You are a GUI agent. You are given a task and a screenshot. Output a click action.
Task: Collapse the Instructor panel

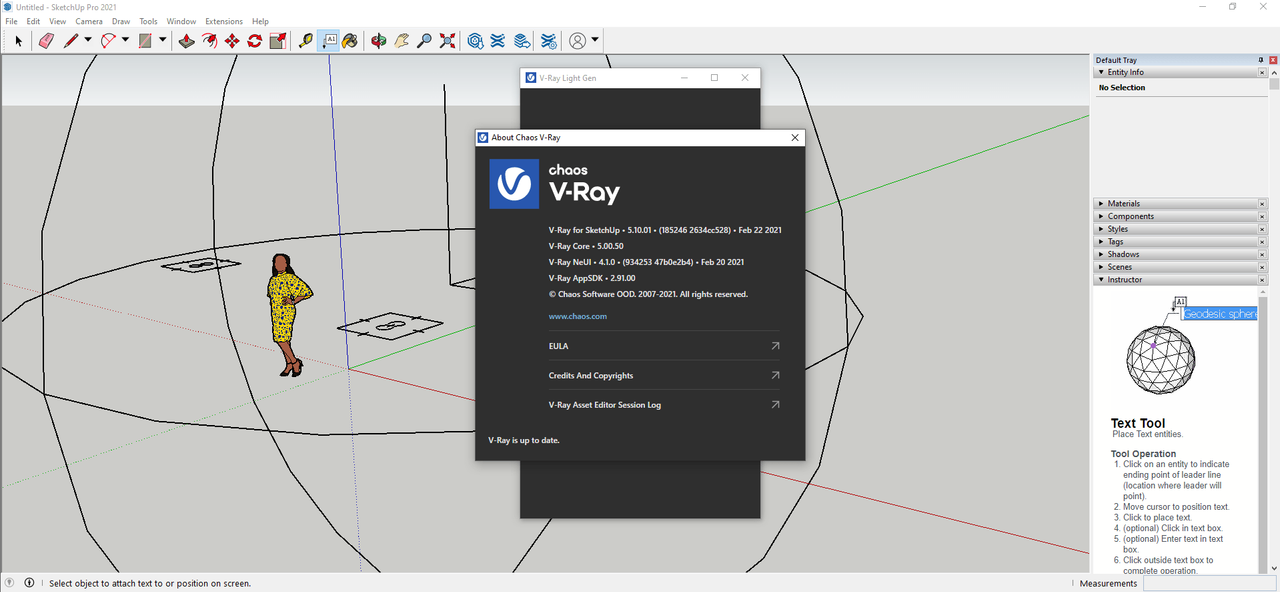[x=1101, y=280]
